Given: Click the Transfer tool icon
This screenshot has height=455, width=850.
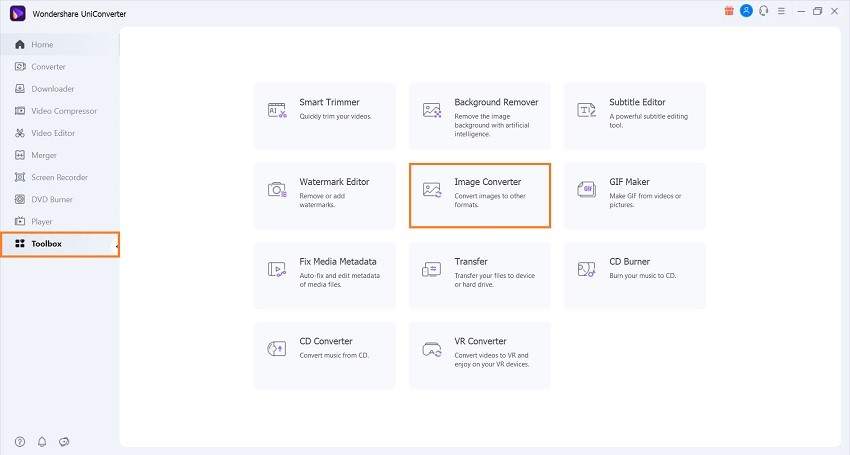Looking at the screenshot, I should pos(432,269).
